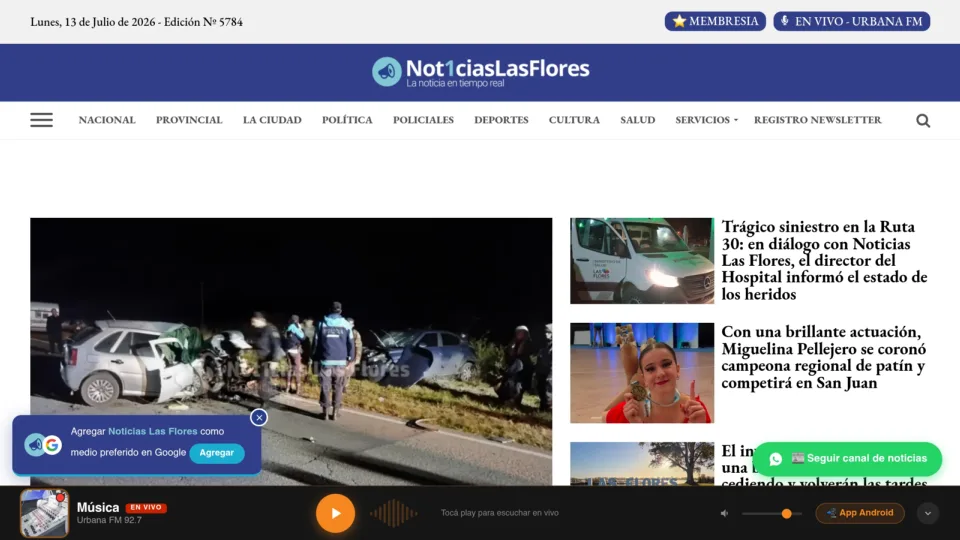
Task: Open the LA CIUDAD section
Action: 272,120
